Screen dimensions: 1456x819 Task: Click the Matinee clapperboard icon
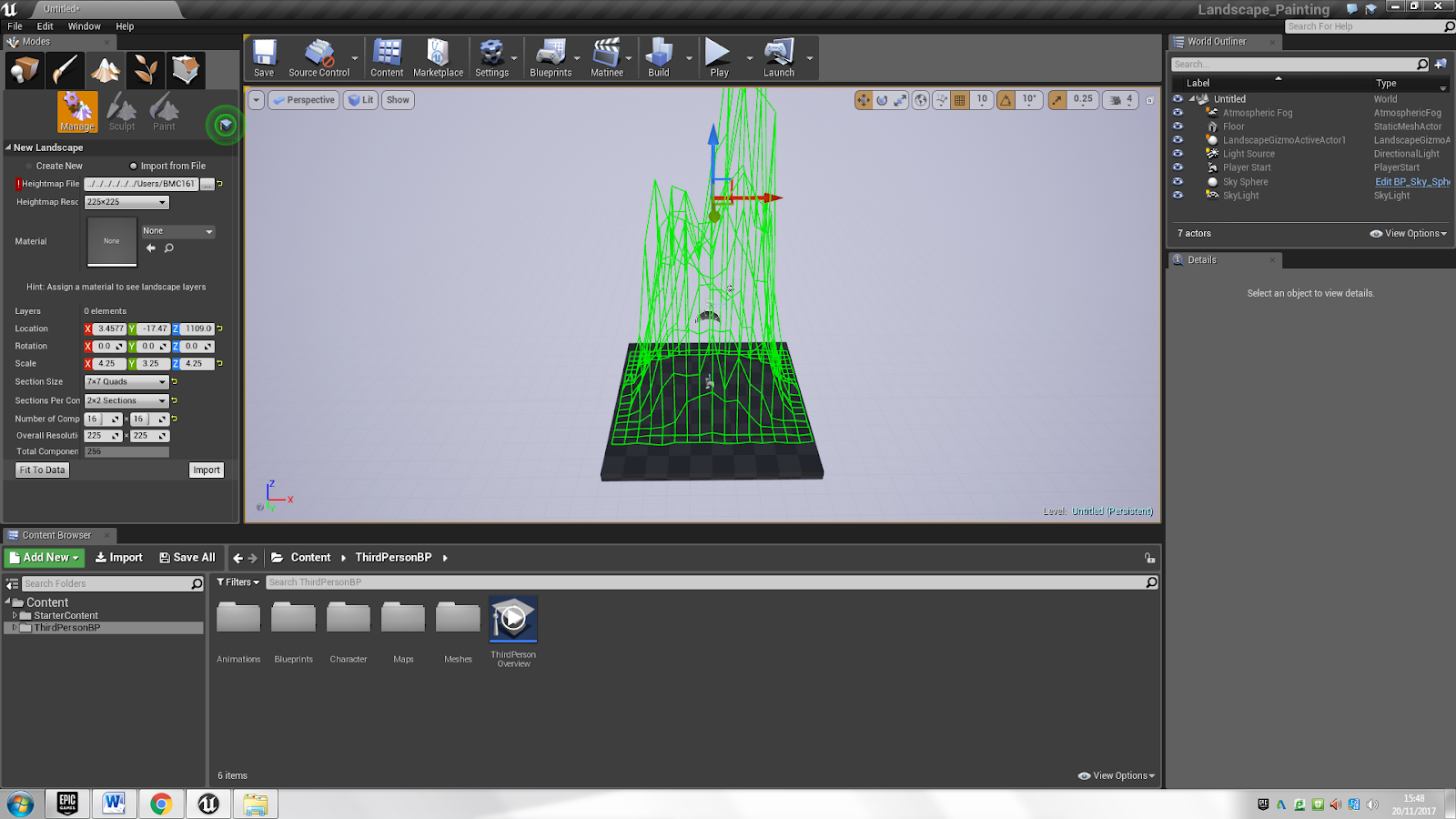click(x=607, y=58)
